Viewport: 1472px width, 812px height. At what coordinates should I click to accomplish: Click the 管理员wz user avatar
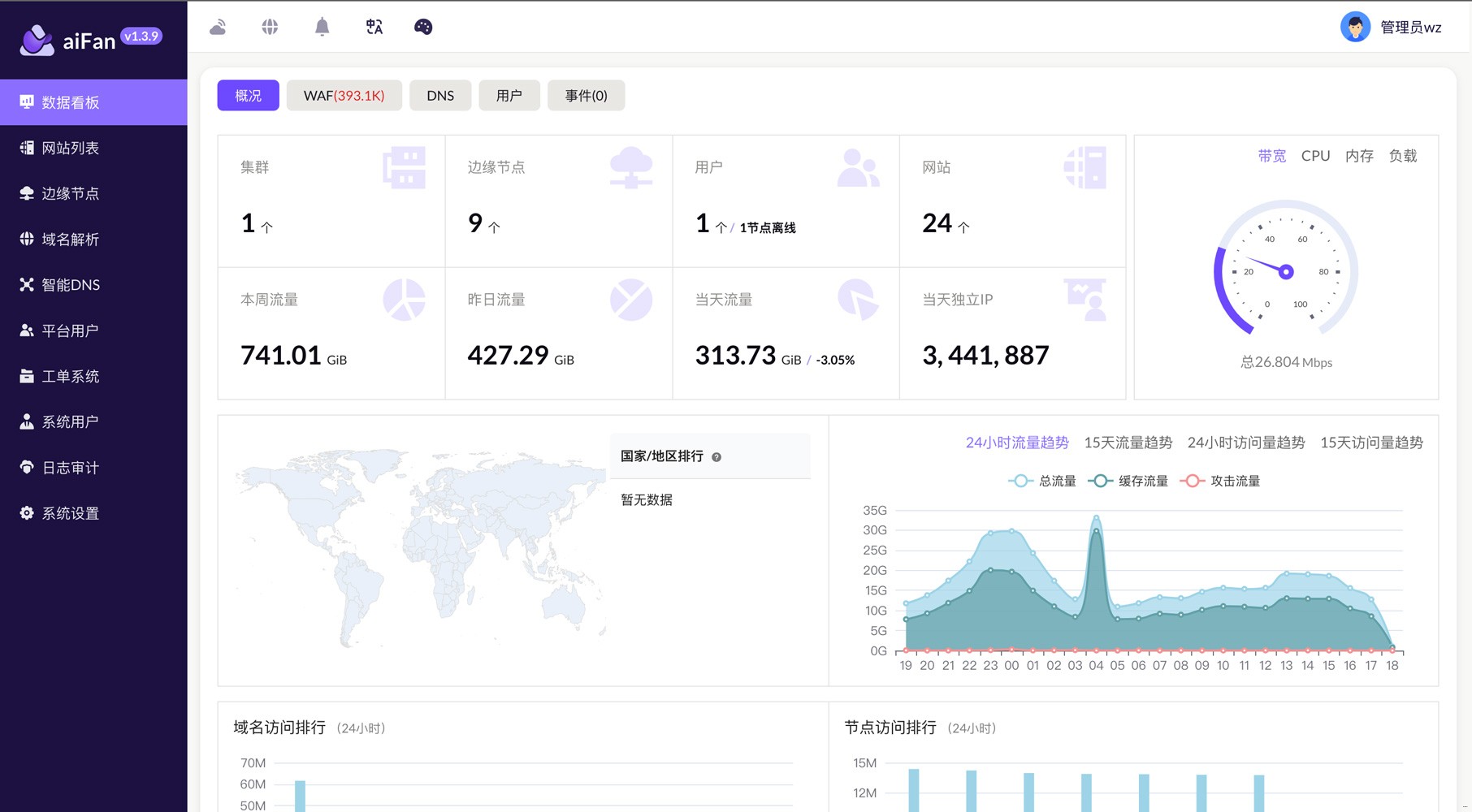point(1355,27)
